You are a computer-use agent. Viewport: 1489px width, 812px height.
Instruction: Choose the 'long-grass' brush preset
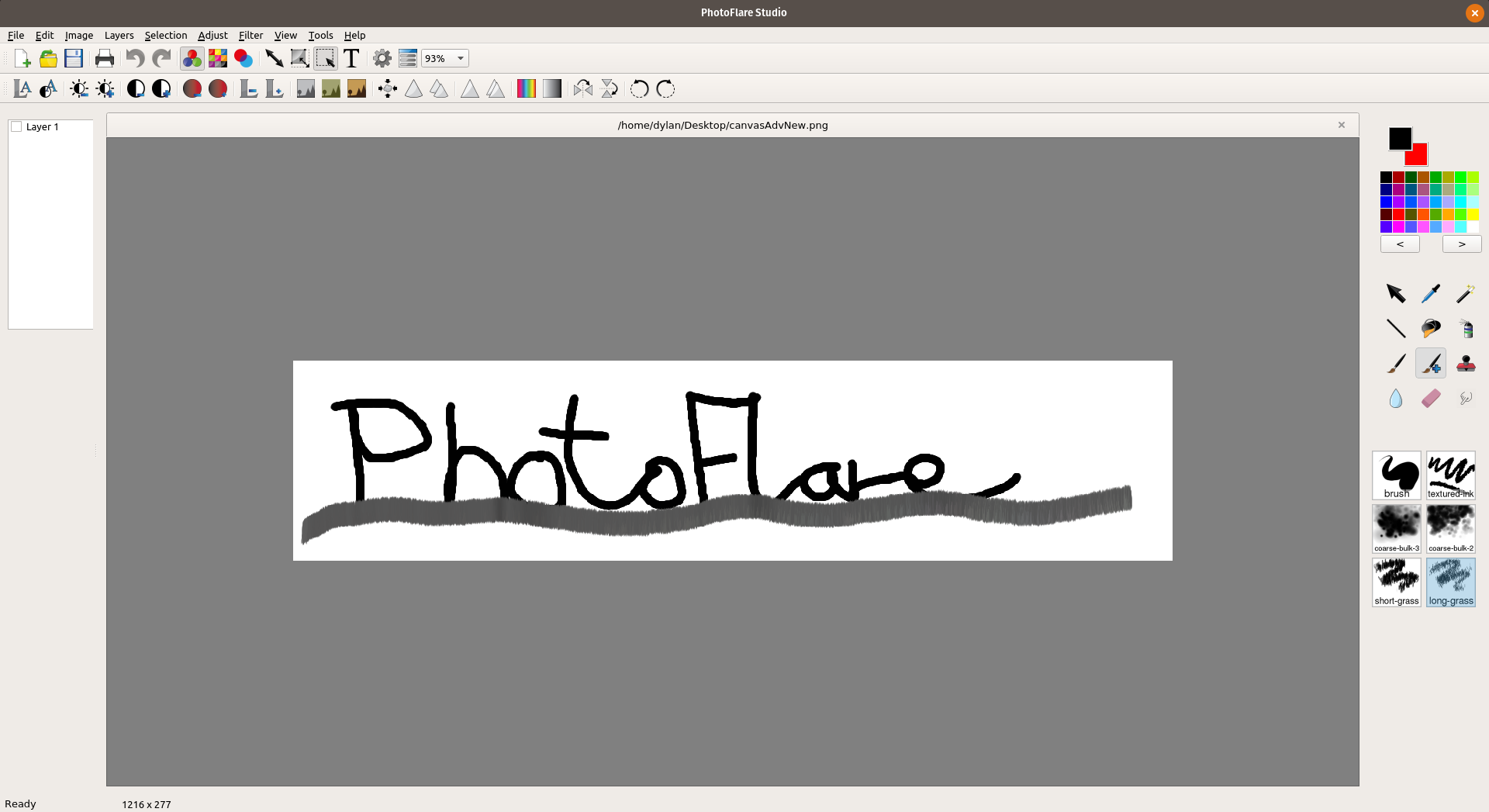1451,582
